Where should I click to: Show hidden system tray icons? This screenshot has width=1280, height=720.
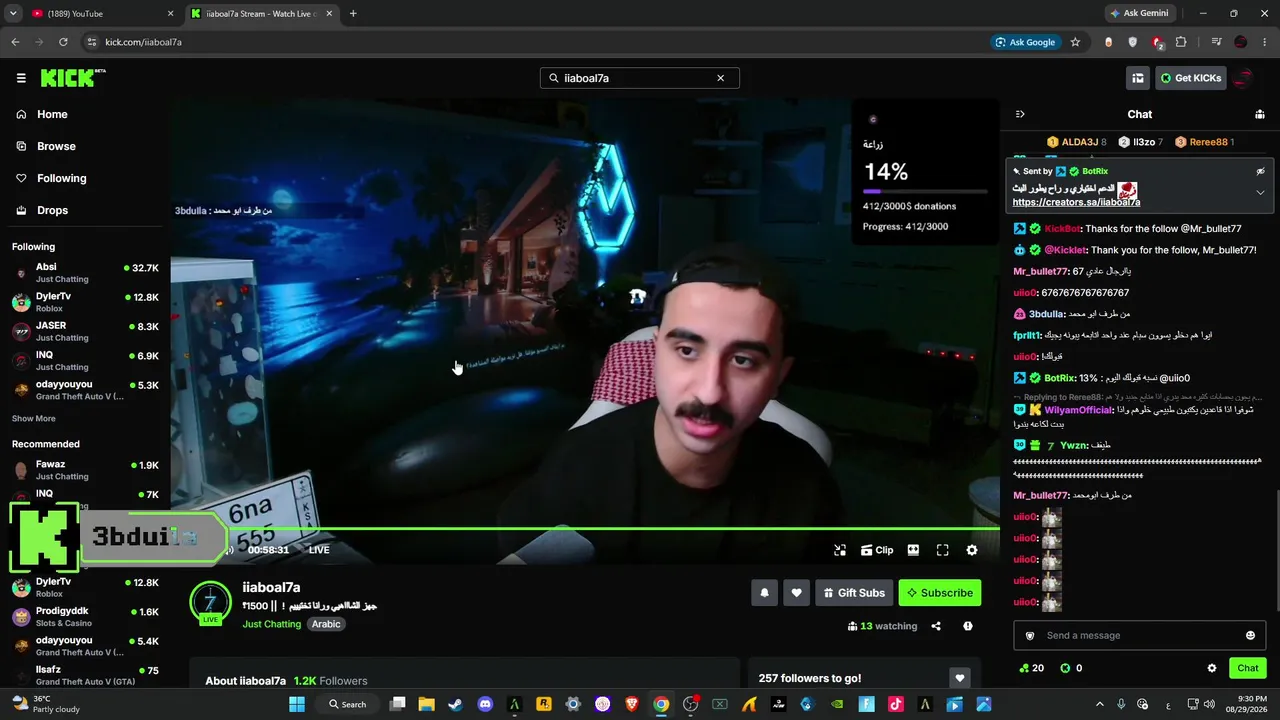1100,704
